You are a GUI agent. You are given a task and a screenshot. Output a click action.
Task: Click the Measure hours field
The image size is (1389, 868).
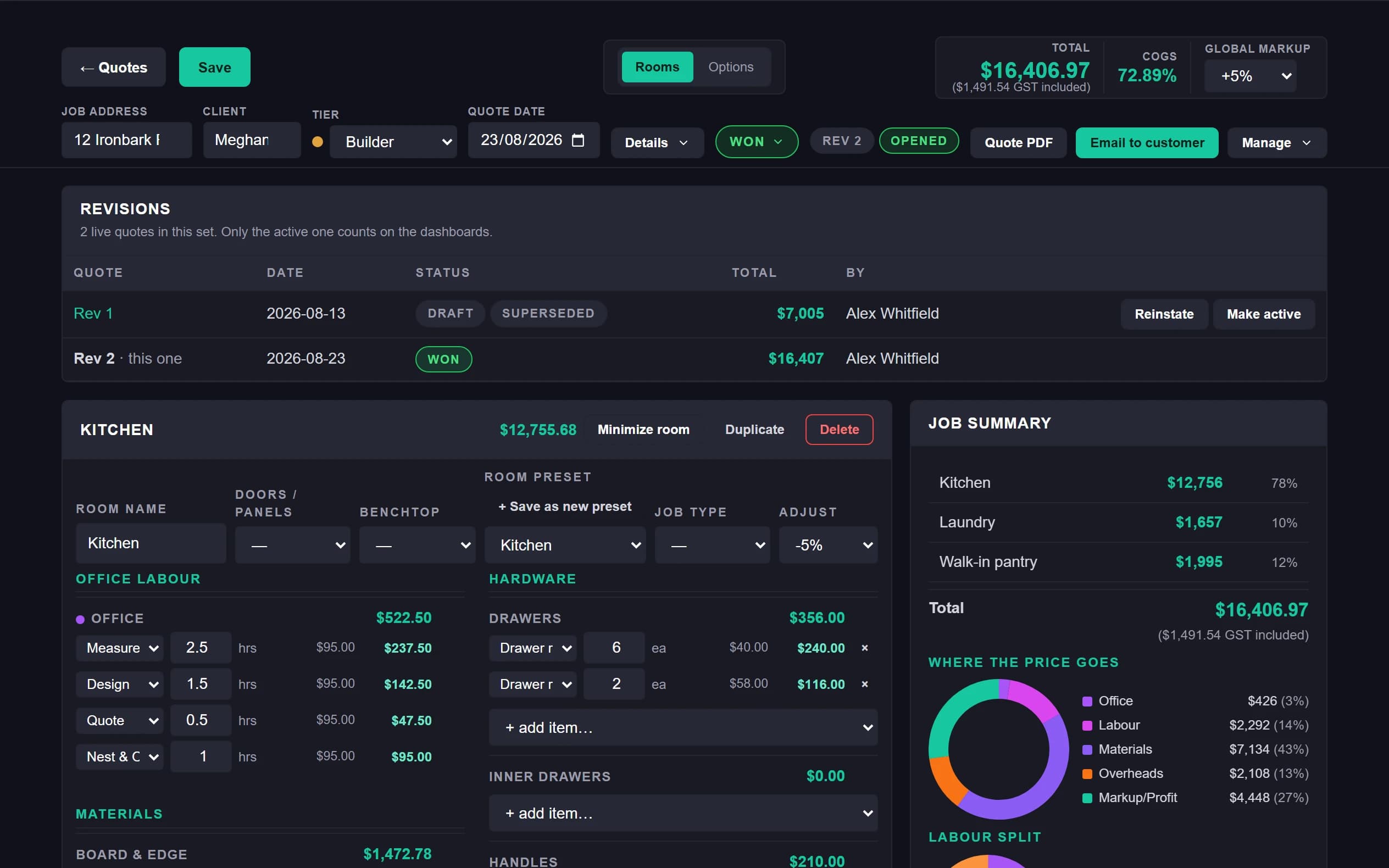[201, 648]
